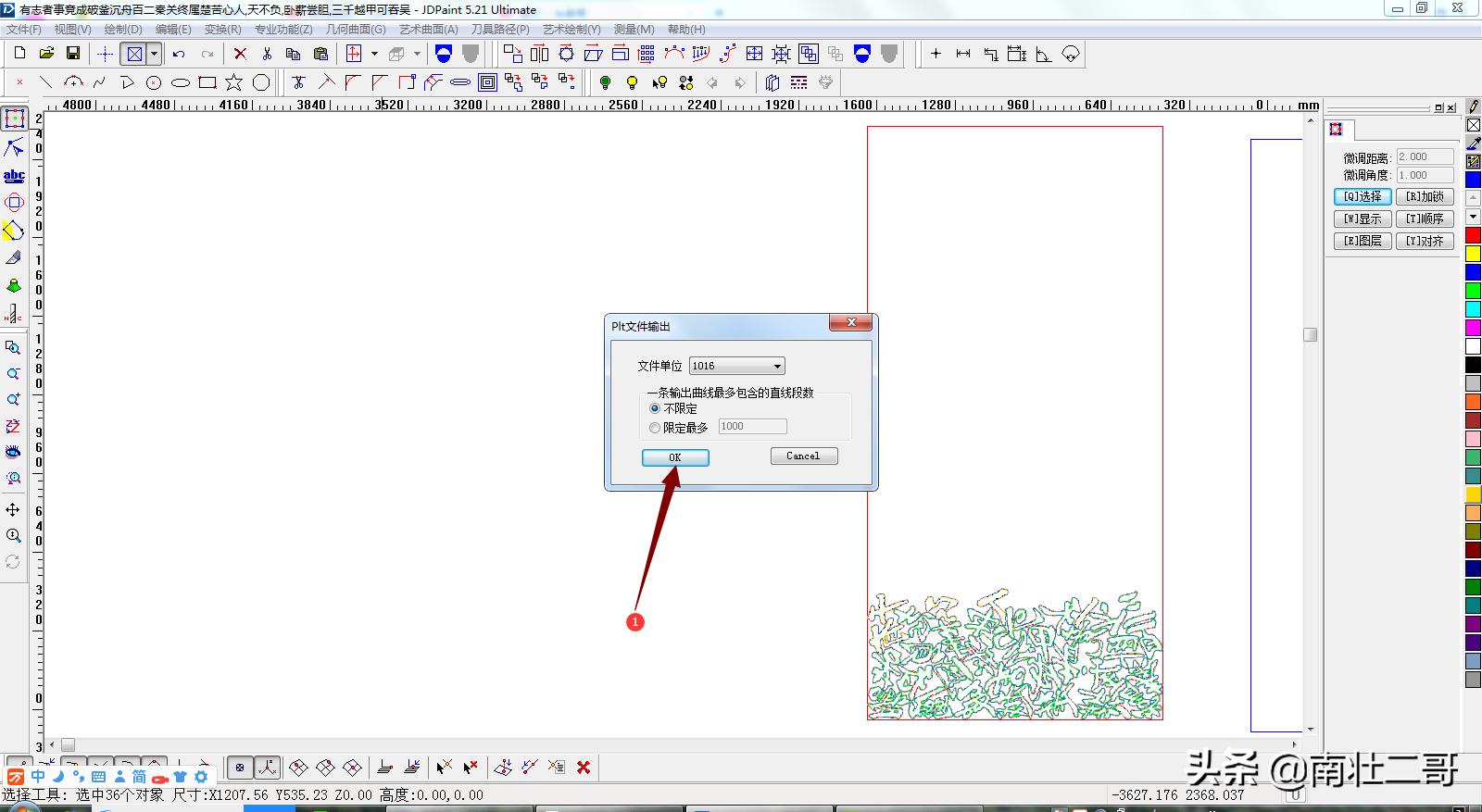Click the [T]顺序 button
Screen dimensions: 1482x812
click(x=1425, y=219)
